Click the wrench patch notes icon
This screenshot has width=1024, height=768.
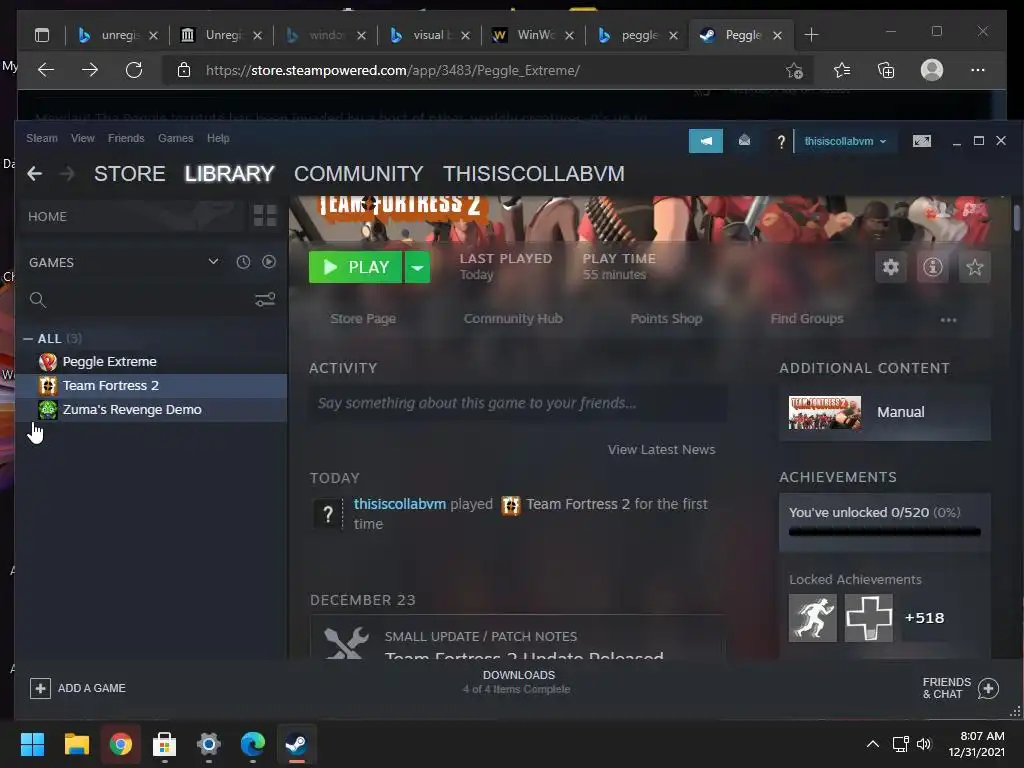point(346,642)
